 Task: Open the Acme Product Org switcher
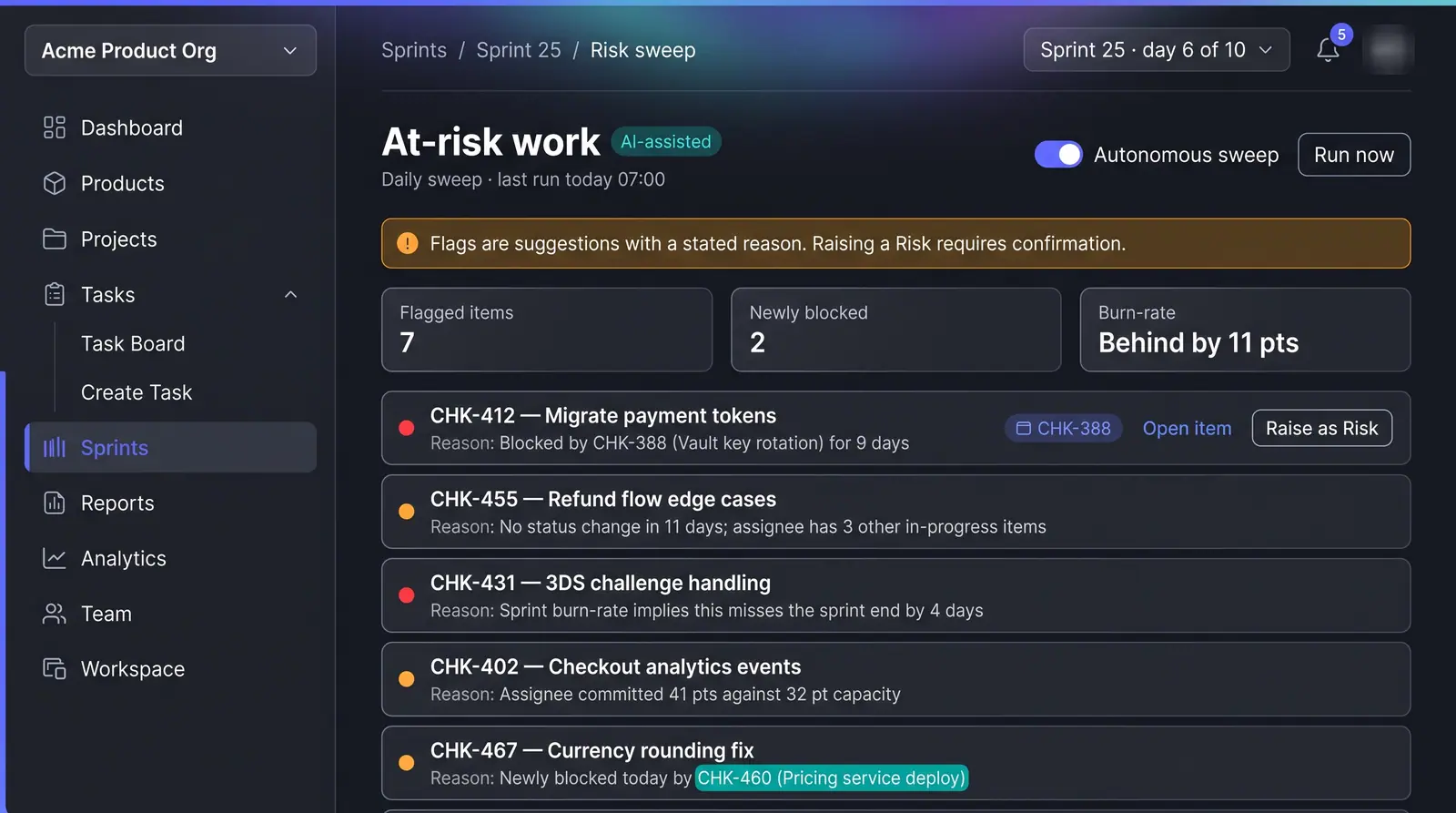click(x=170, y=50)
